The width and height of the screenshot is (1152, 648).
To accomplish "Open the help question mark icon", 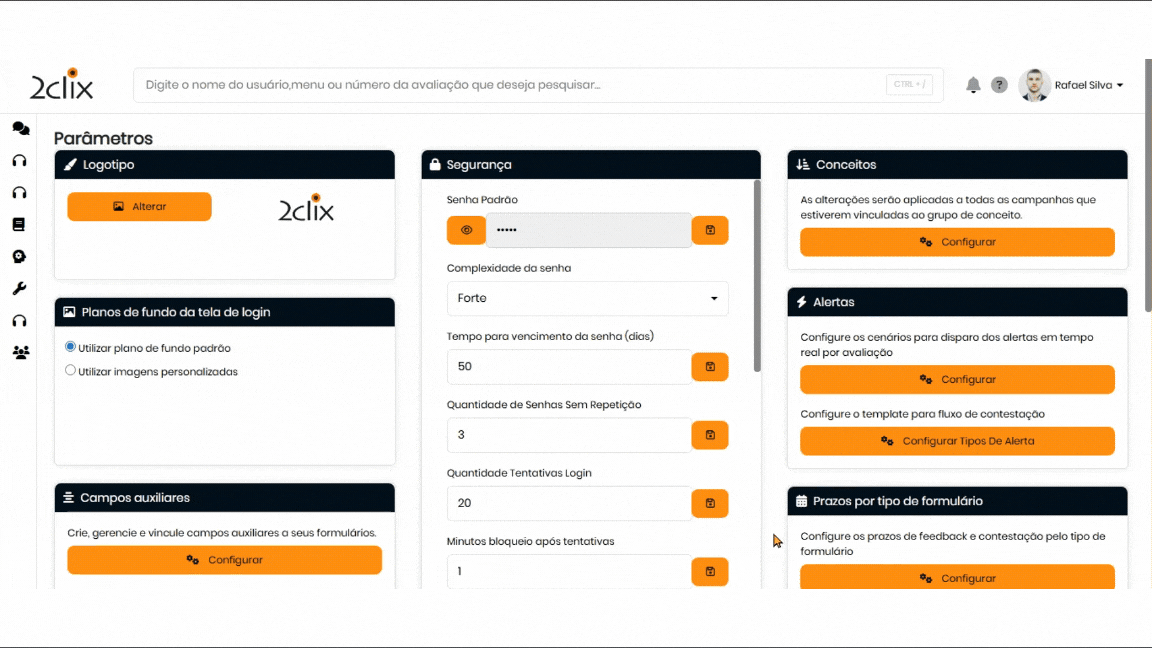I will 999,85.
